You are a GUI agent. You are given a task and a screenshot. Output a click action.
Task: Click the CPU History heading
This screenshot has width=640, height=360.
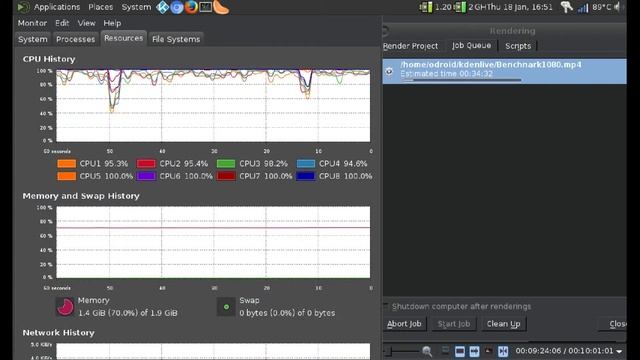coord(49,59)
